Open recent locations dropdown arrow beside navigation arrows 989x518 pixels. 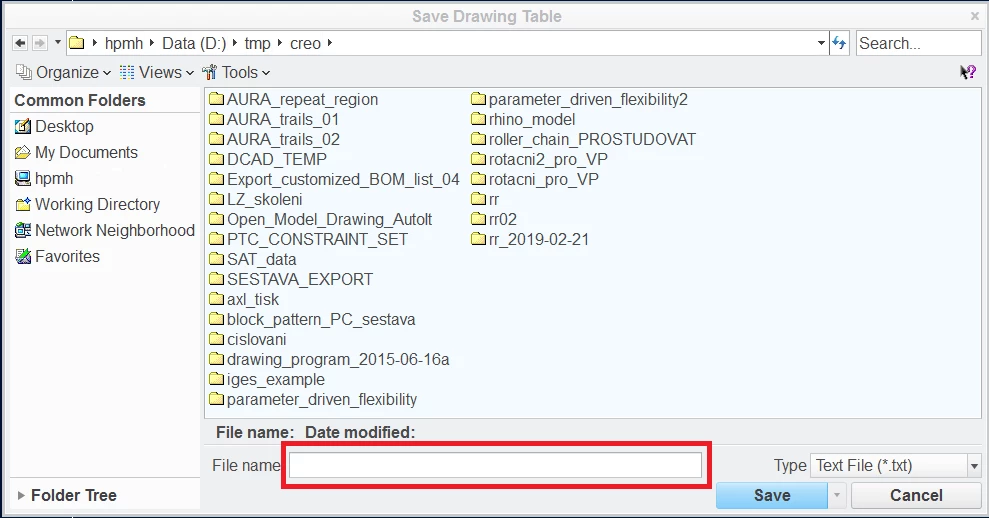coord(57,42)
